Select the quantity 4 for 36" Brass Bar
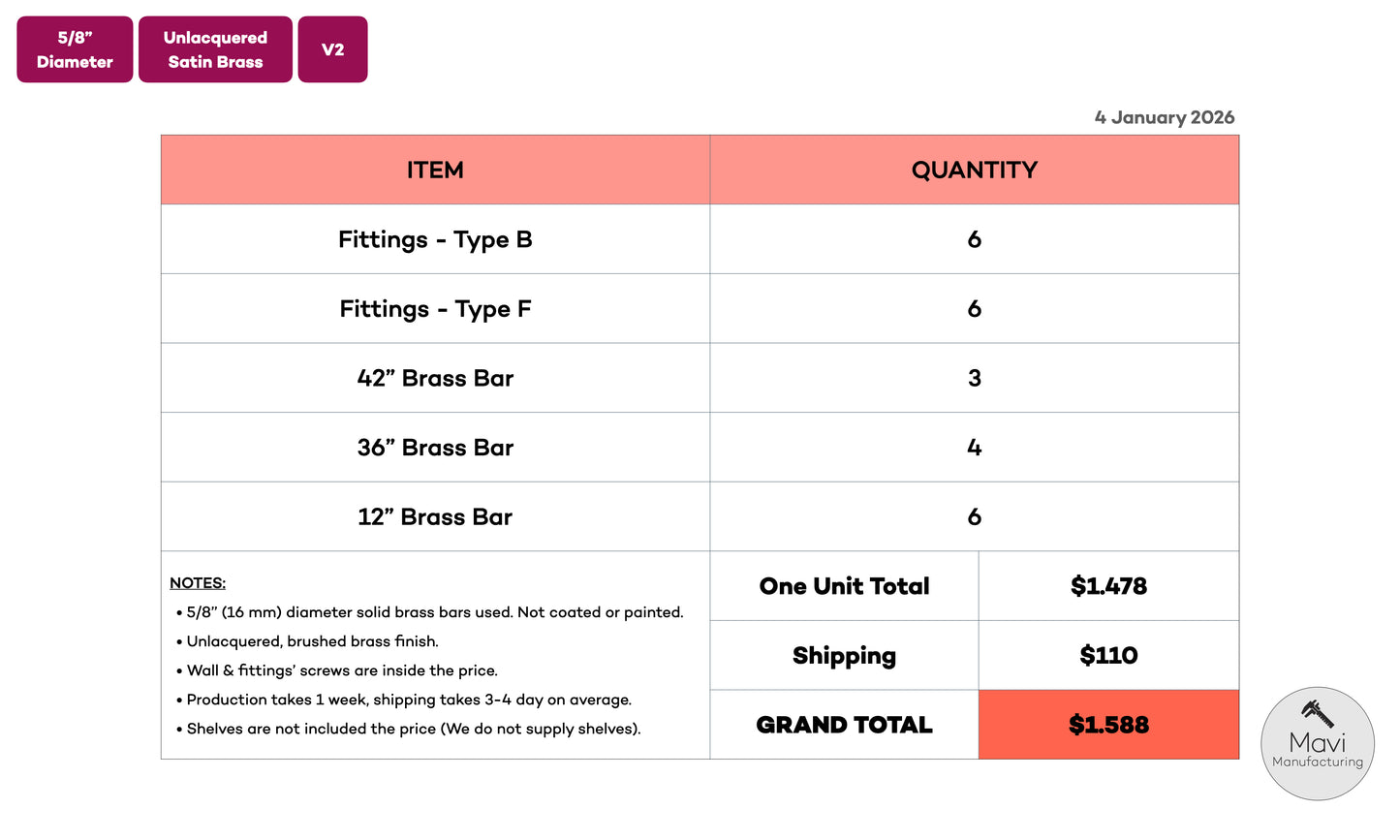This screenshot has width=1400, height=840. coord(974,448)
